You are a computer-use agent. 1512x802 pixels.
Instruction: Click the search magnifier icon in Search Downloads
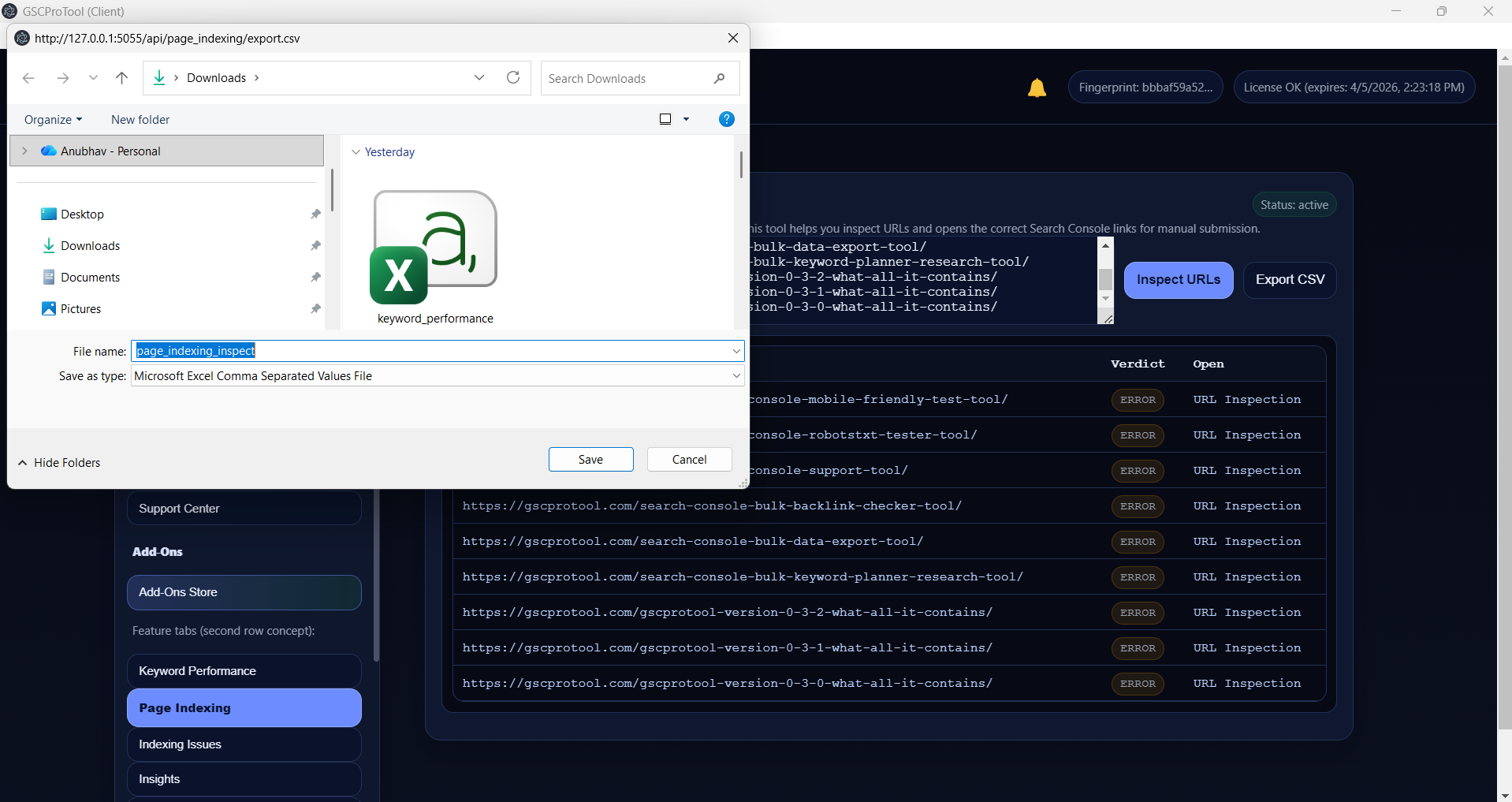[x=719, y=78]
